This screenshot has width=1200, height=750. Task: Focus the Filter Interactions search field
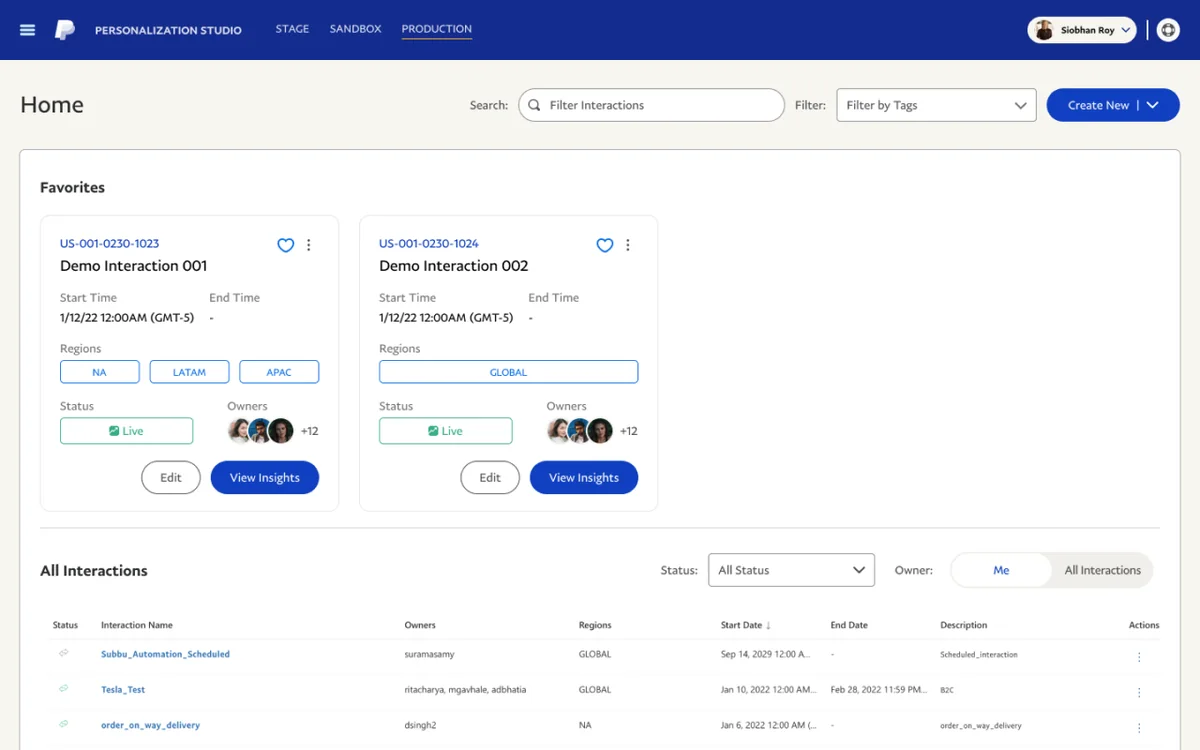(651, 105)
